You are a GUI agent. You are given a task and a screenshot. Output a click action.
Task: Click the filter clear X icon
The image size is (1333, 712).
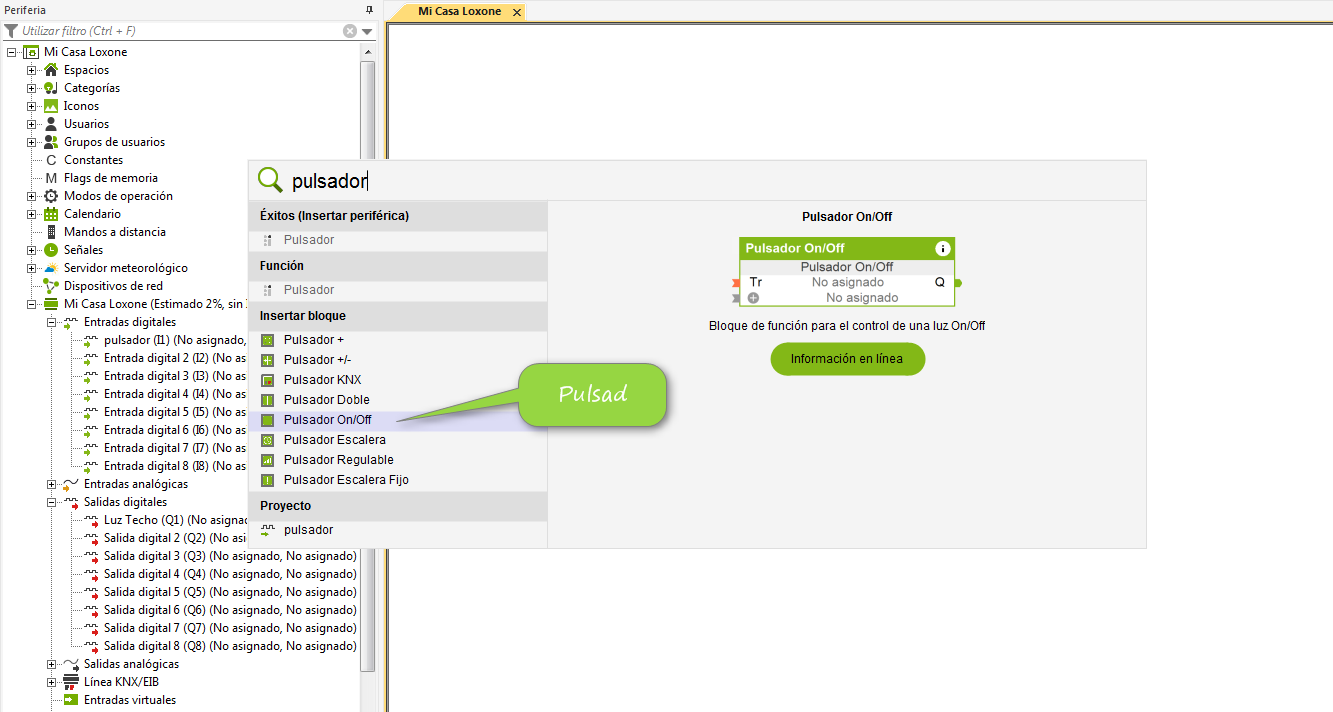tap(350, 31)
